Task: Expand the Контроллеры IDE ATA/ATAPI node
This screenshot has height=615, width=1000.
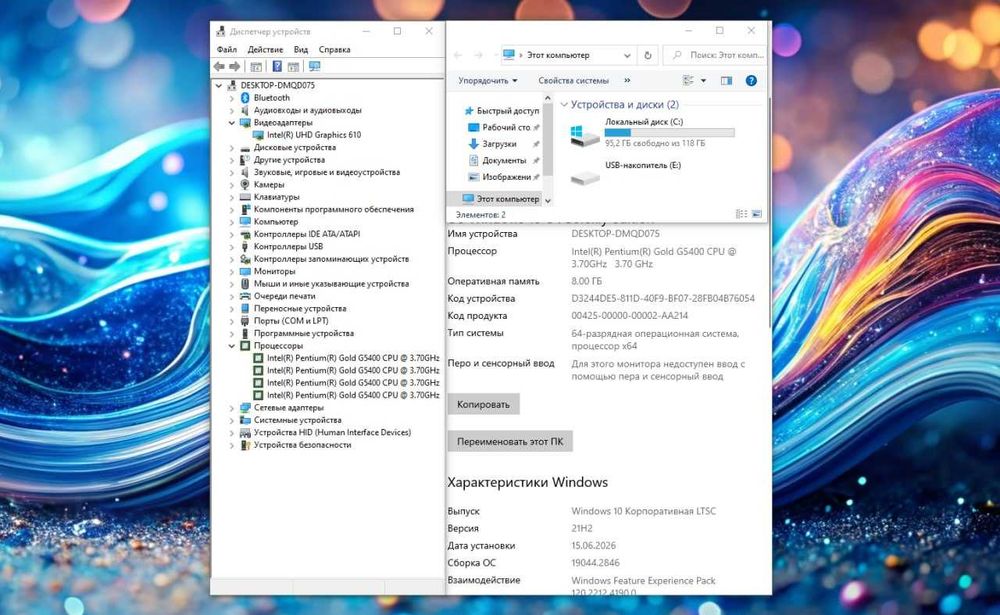Action: (232, 234)
